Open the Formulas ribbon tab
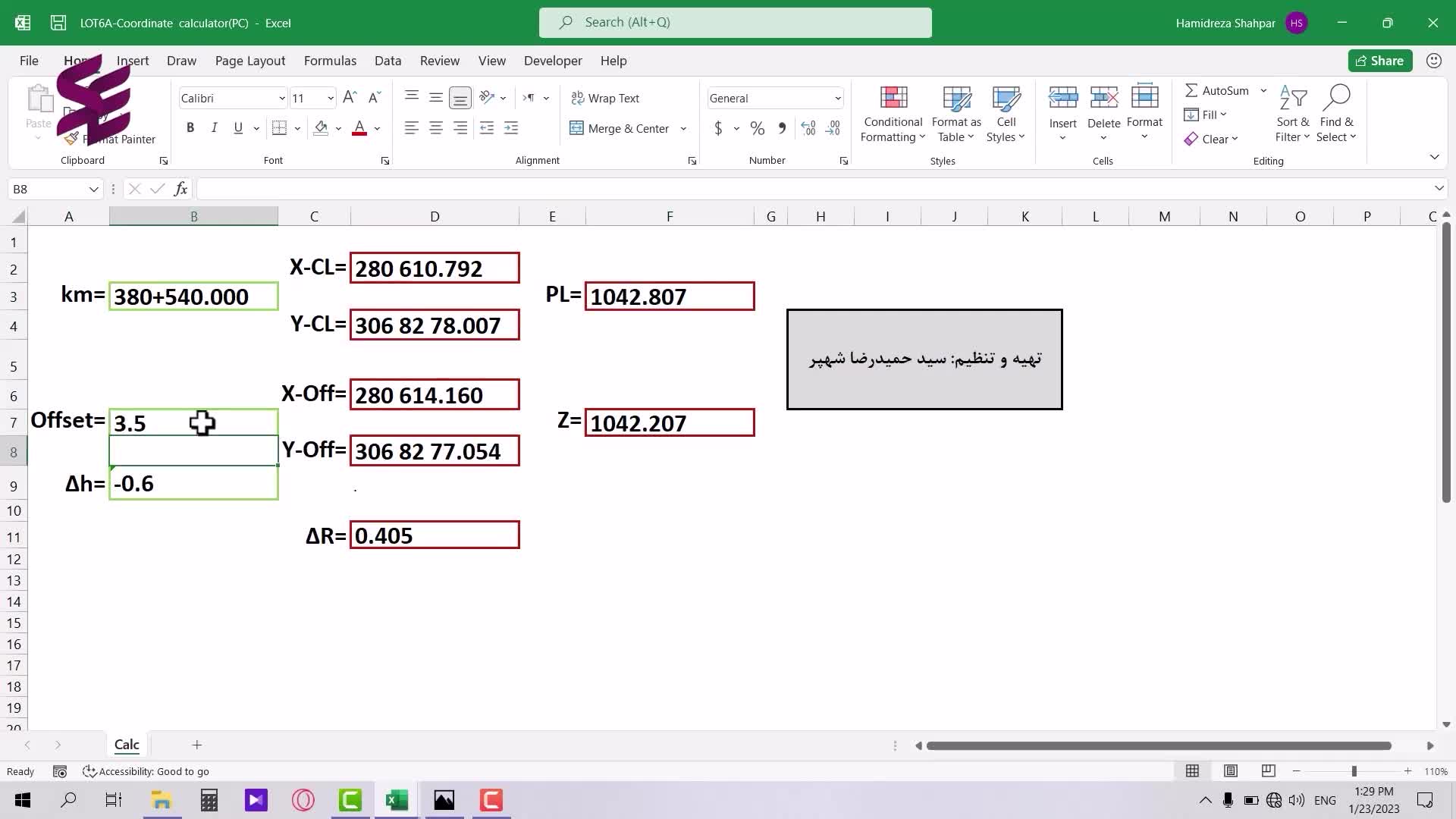Screen dimensions: 1456x819 pyautogui.click(x=330, y=61)
